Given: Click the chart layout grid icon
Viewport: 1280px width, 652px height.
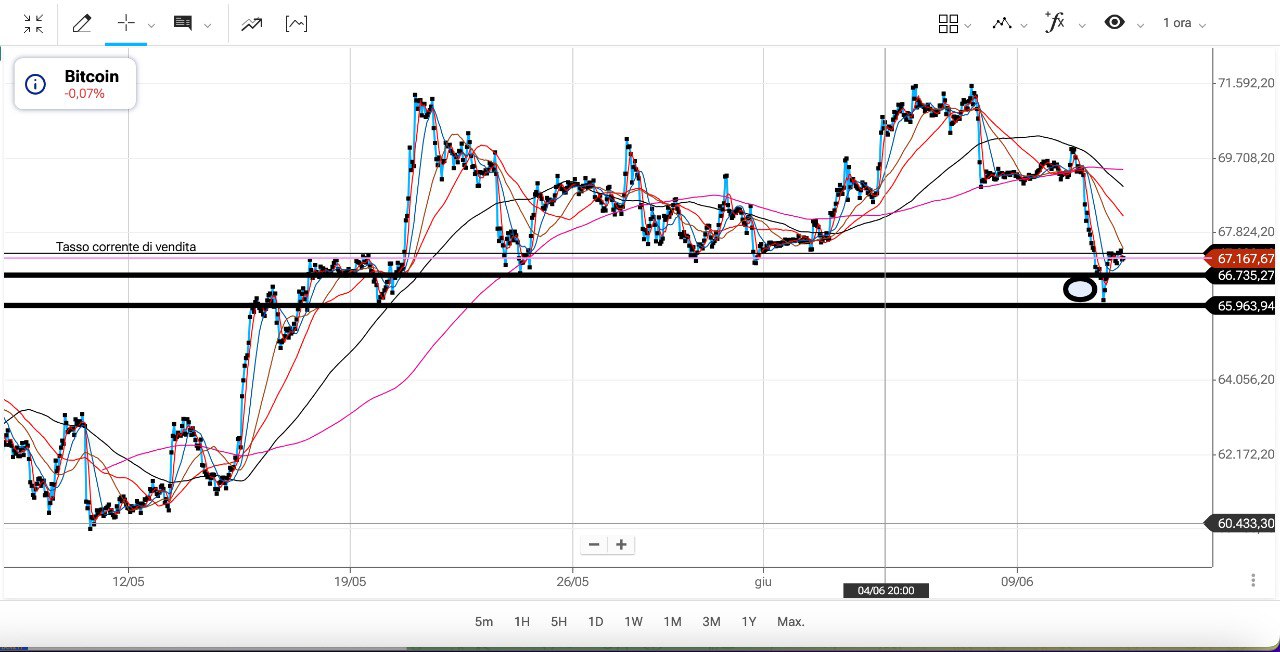Looking at the screenshot, I should tap(948, 24).
